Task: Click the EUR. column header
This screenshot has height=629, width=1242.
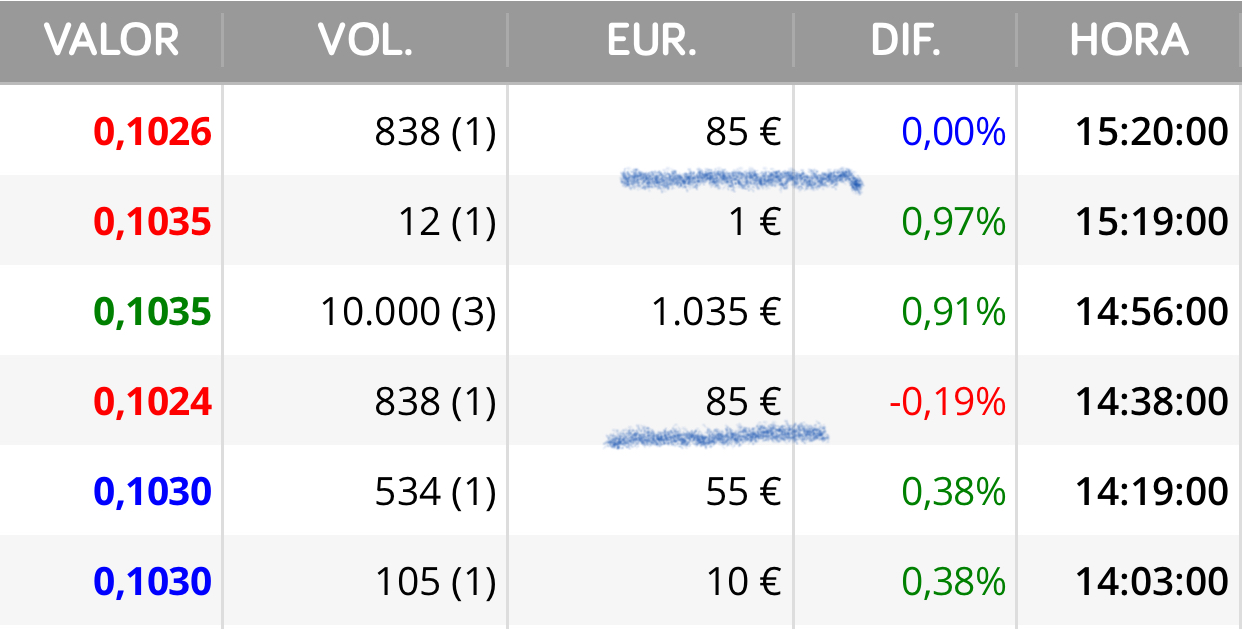Action: click(651, 41)
